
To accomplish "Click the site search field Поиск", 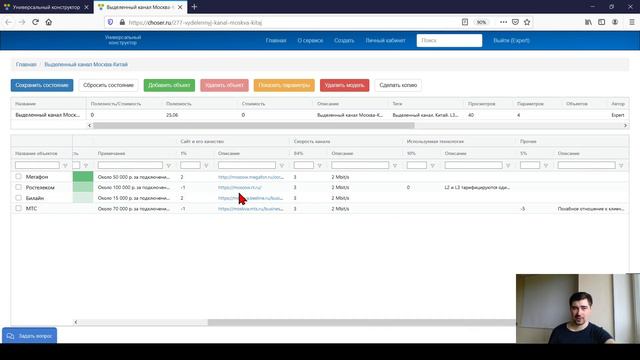I will tap(449, 40).
